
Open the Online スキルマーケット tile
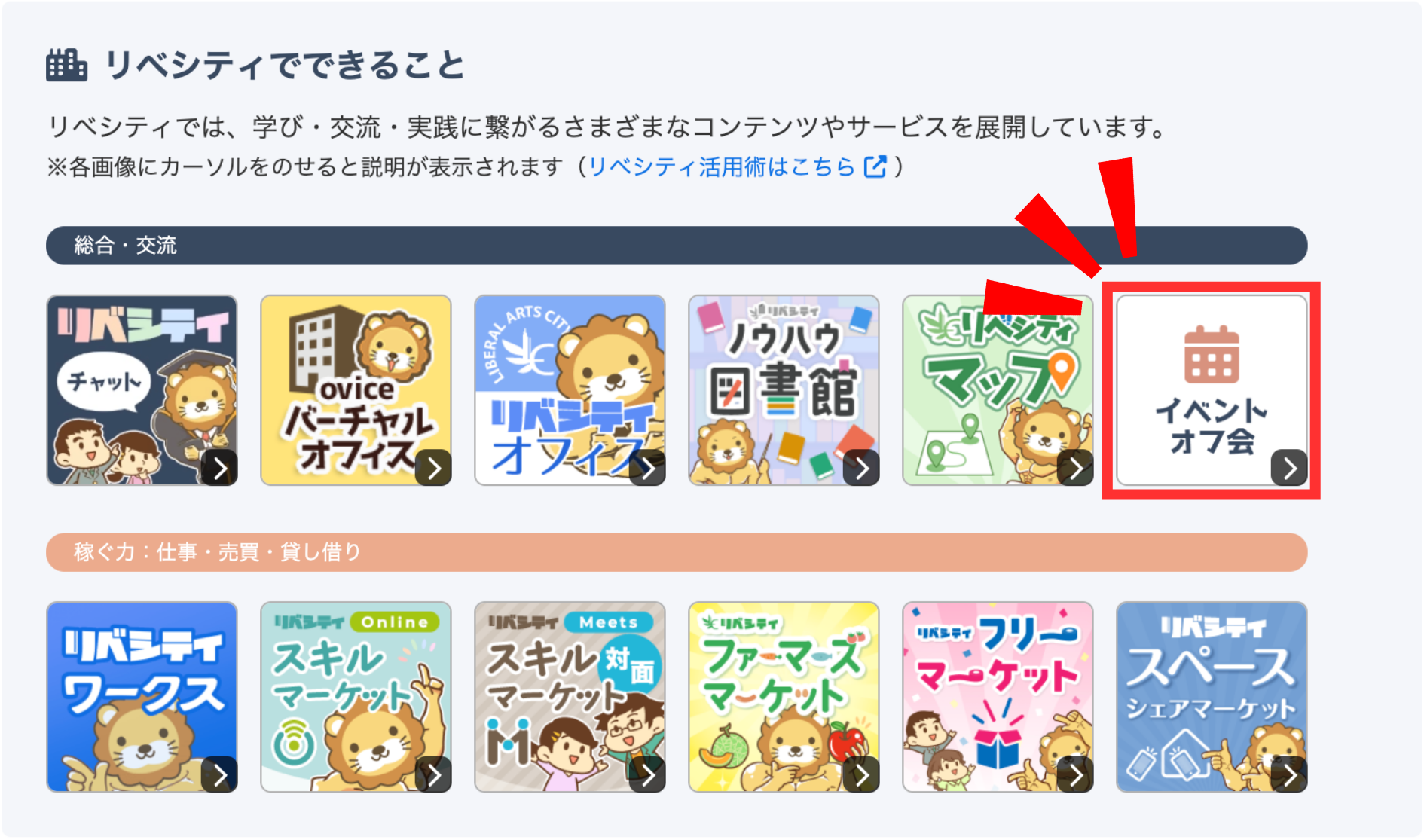coord(356,697)
